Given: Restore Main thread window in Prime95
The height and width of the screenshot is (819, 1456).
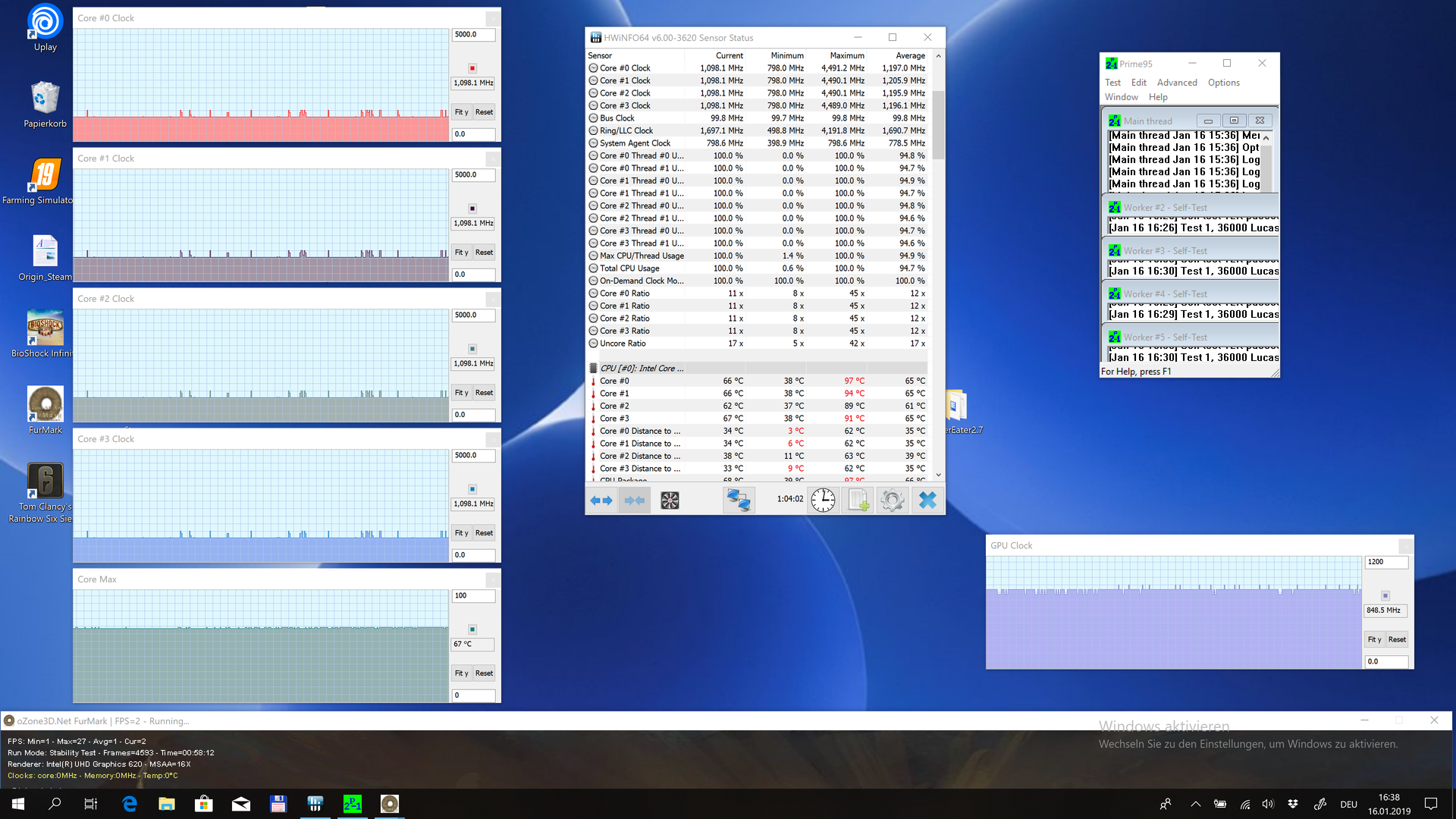Looking at the screenshot, I should 1234,121.
